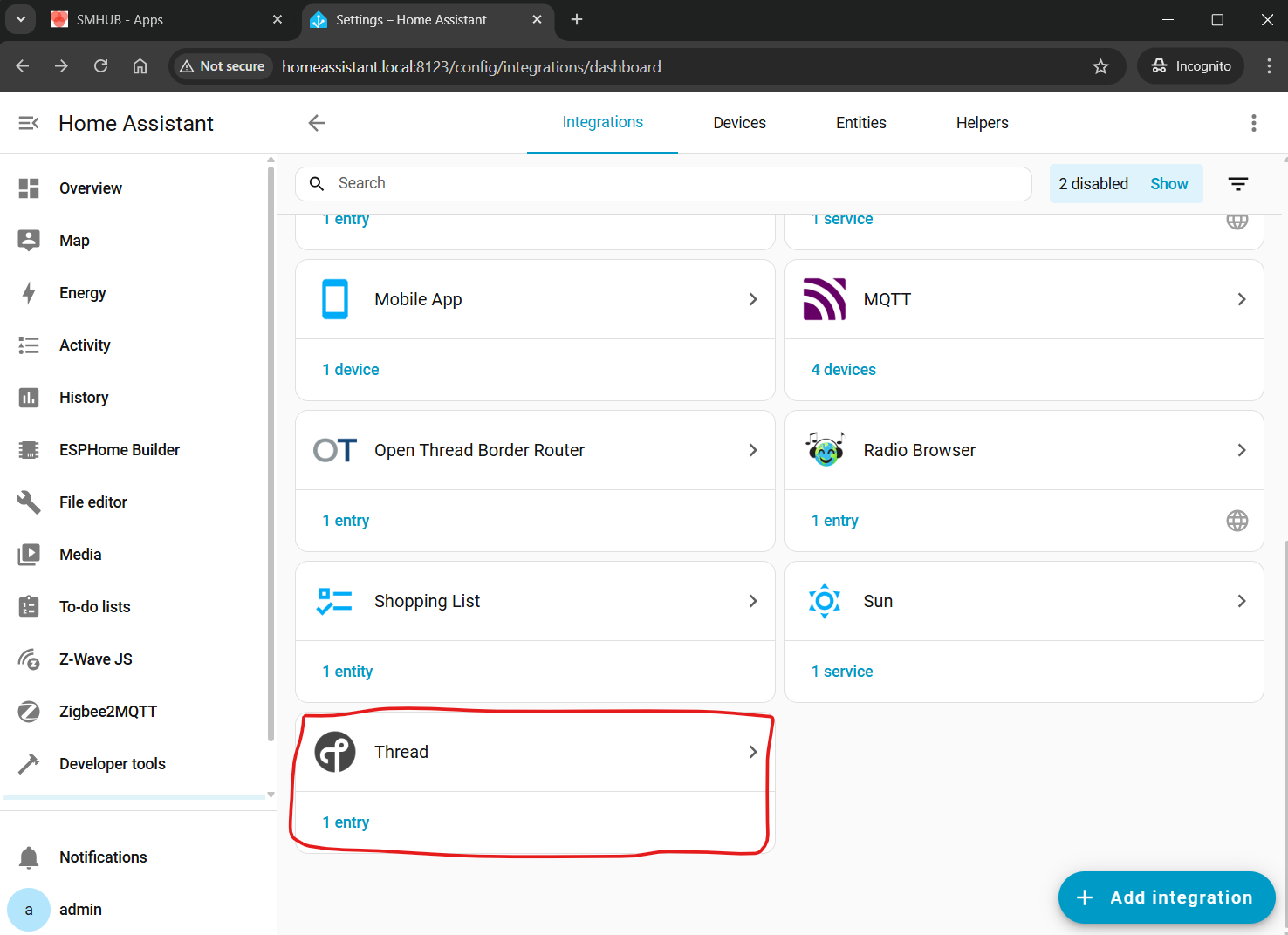Switch to the Helpers tab
1288x935 pixels.
982,123
